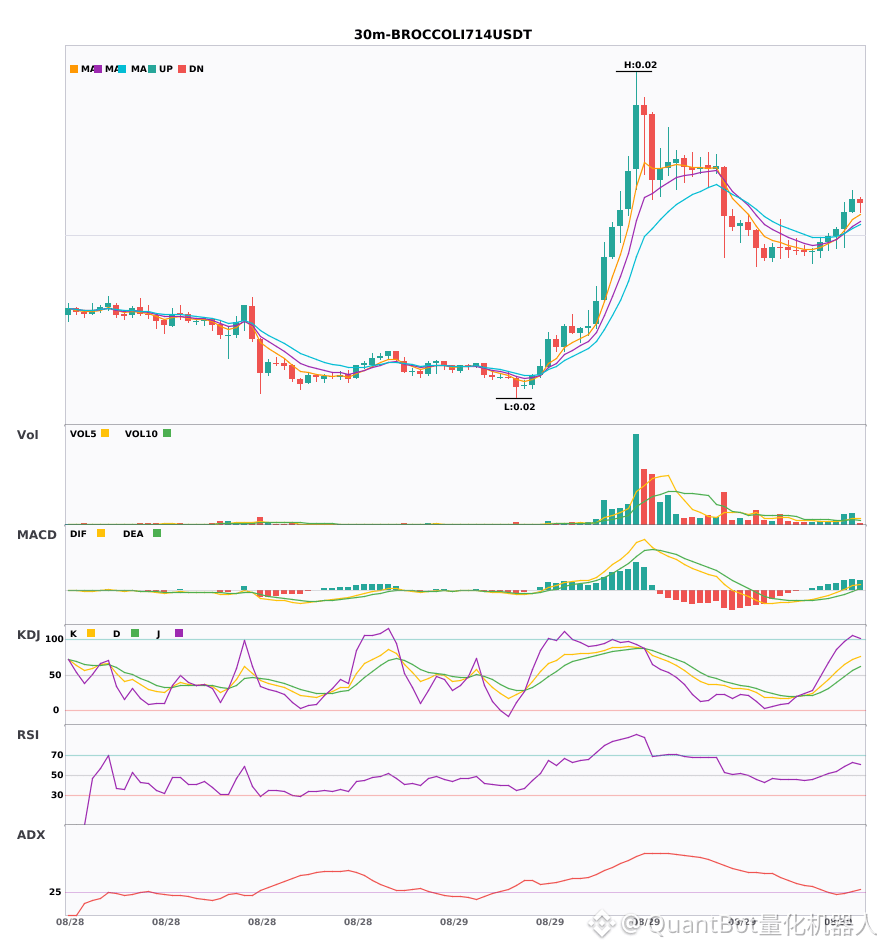Screen dimensions: 885x950
Task: Click the 30 axis value in RSI
Action: point(57,795)
